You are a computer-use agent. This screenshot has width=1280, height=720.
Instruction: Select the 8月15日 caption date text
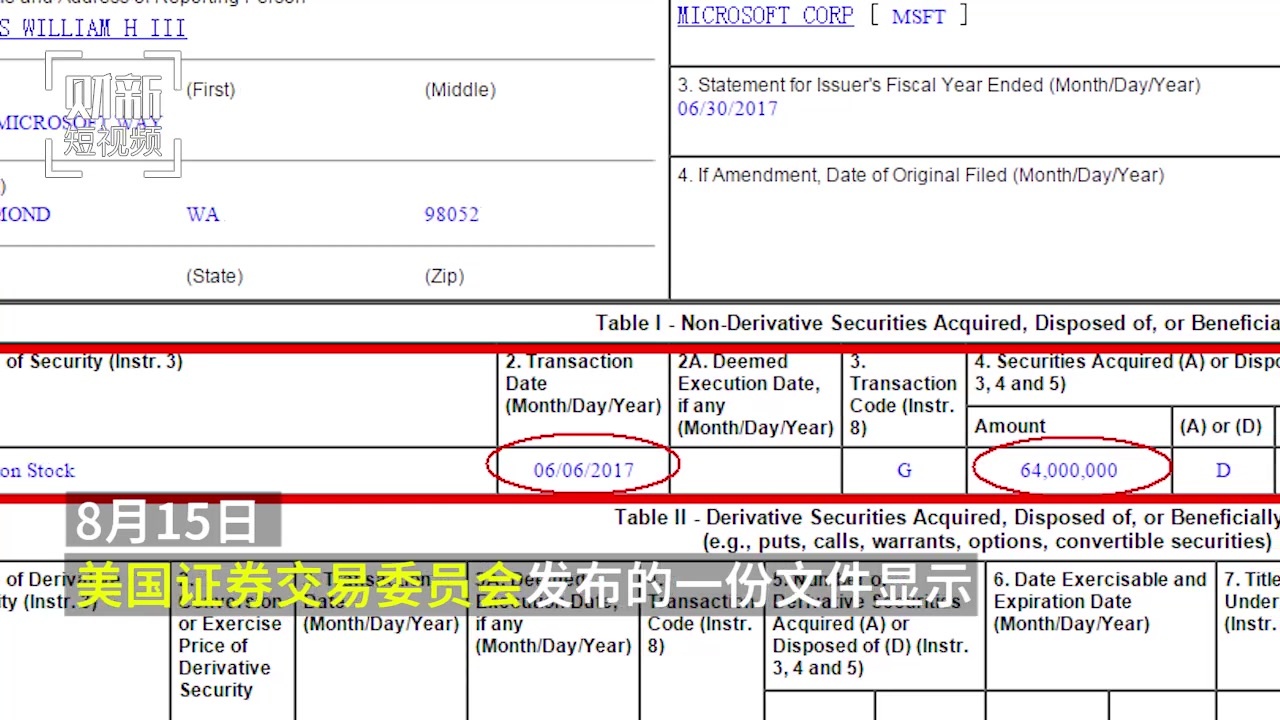point(167,522)
